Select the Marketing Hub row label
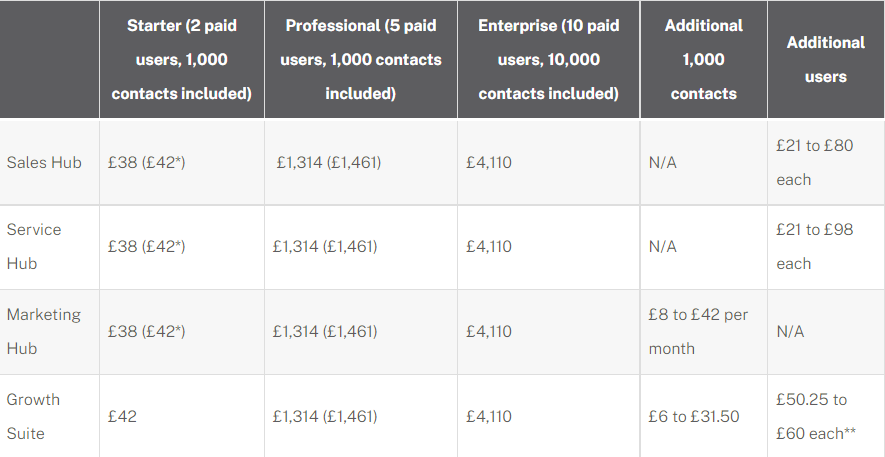Screen dimensions: 885x457 pyautogui.click(x=44, y=331)
